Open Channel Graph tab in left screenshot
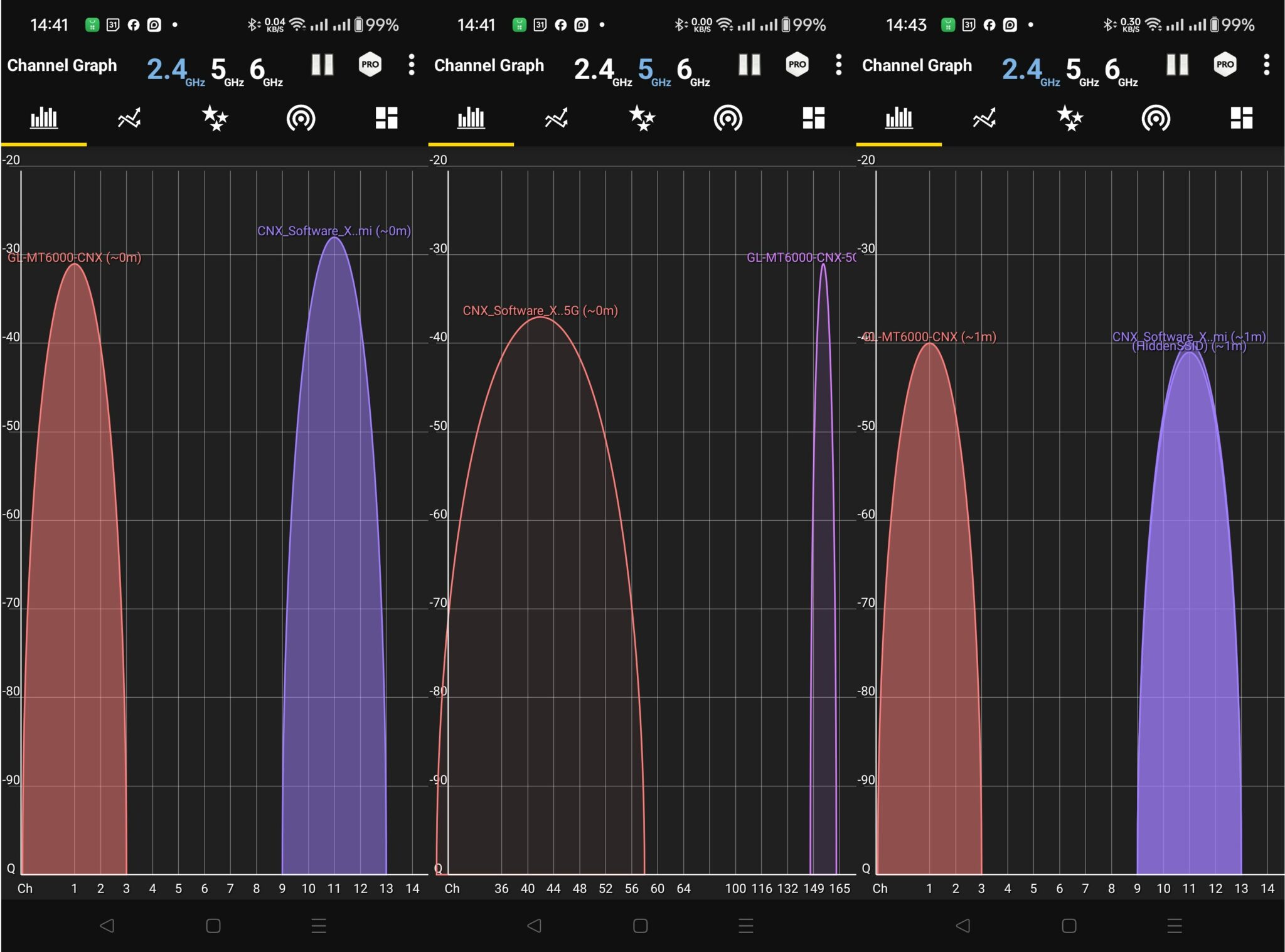The height and width of the screenshot is (952, 1285). coord(44,118)
